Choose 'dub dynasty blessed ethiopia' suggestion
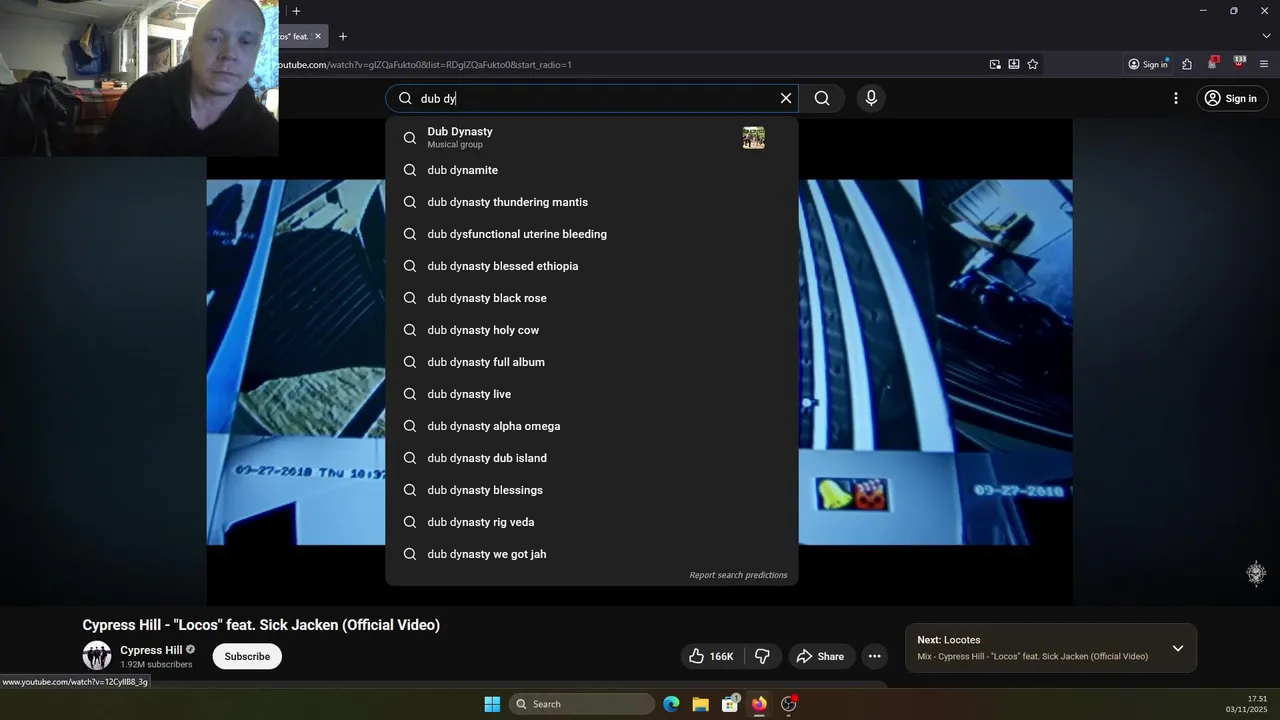The width and height of the screenshot is (1280, 720). point(592,266)
